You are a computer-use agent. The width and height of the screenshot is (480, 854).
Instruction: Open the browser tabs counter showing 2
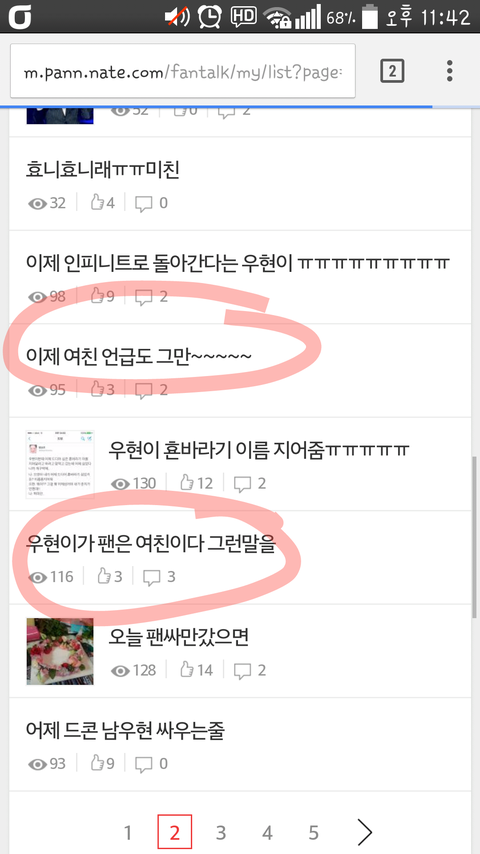click(392, 71)
